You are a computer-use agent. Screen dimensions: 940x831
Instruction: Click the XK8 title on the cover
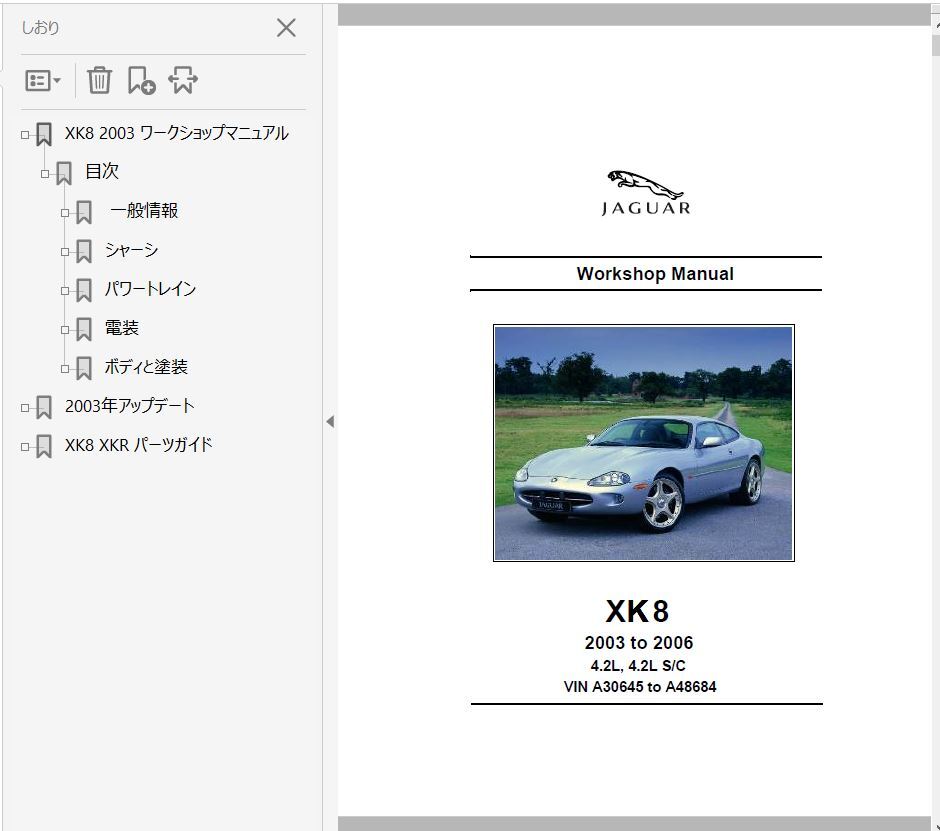click(637, 612)
